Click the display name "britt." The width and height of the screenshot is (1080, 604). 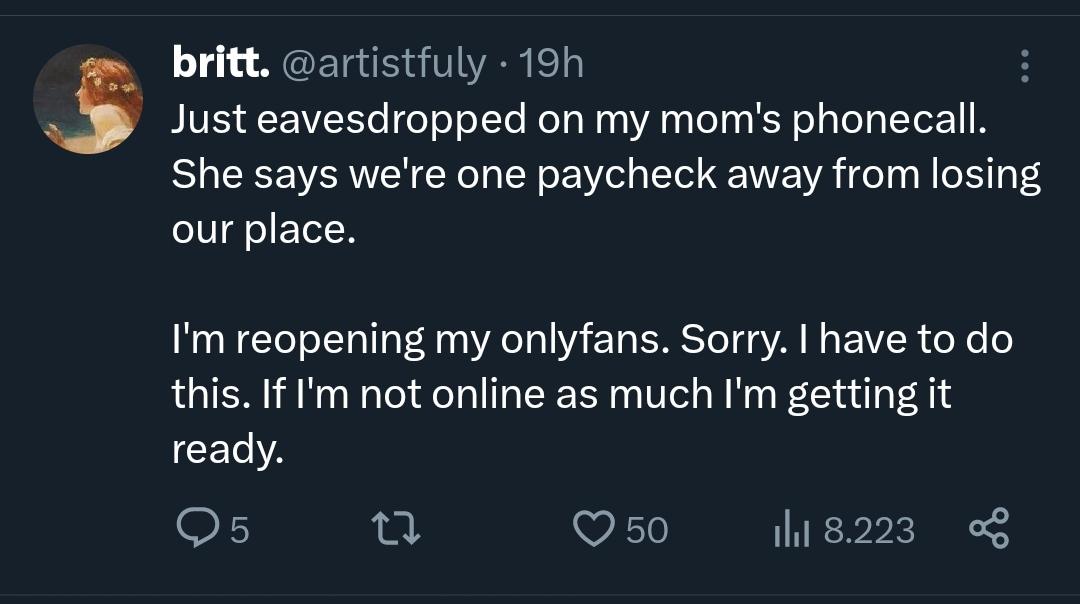tap(221, 65)
